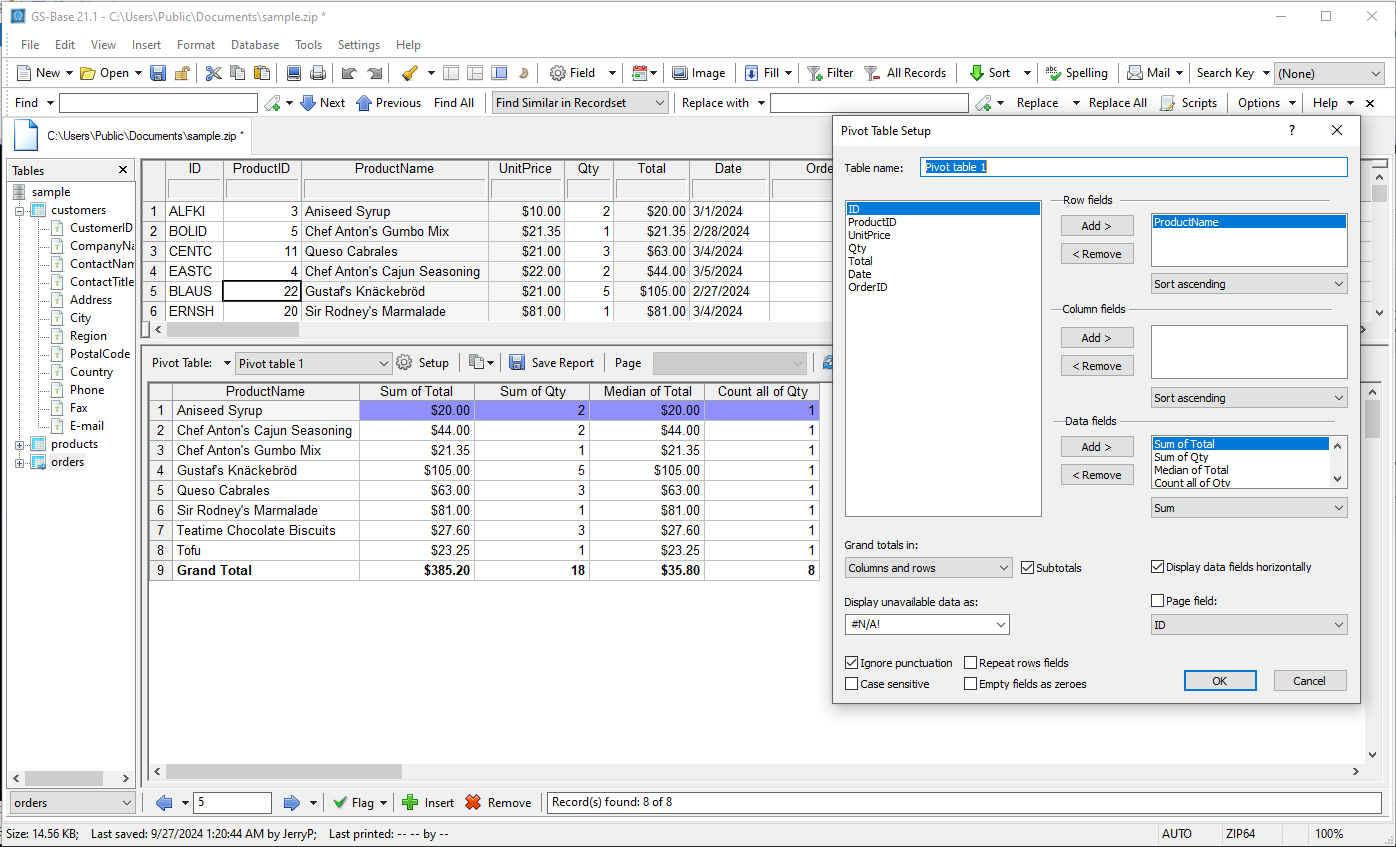Viewport: 1396px width, 847px height.
Task: Enable Empty fields as zeroes checkbox
Action: point(970,684)
